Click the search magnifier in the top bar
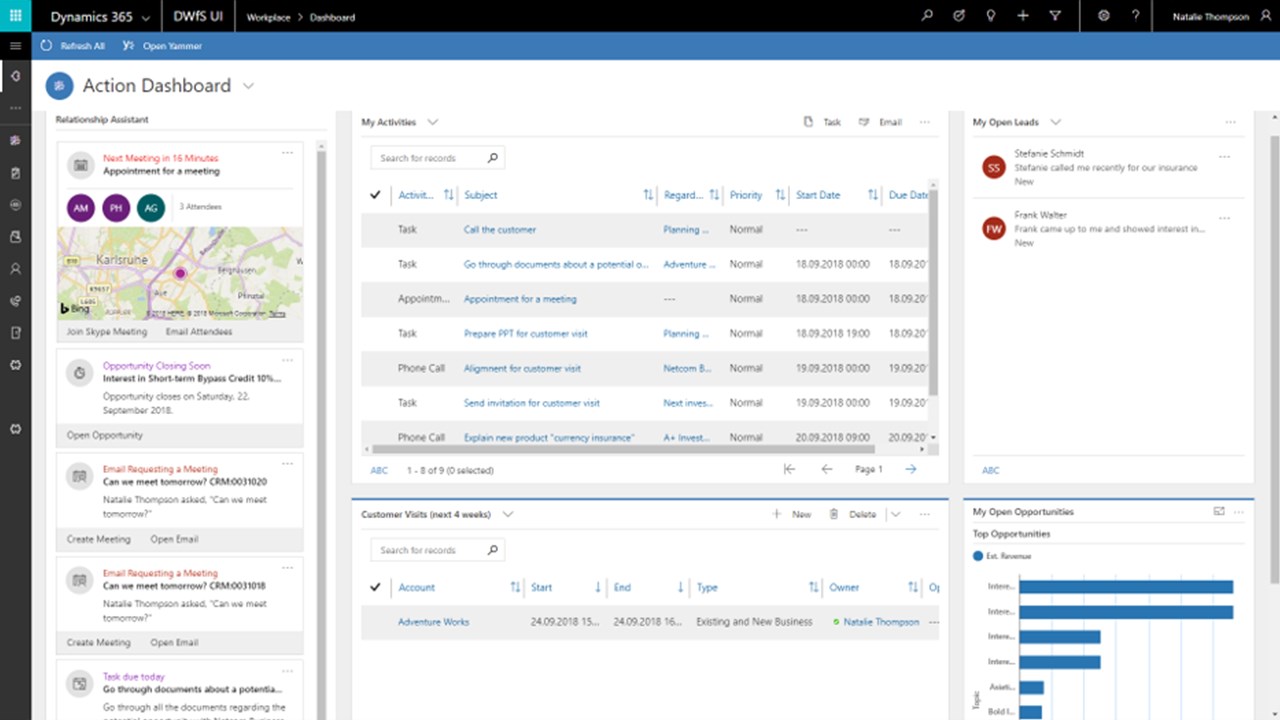The image size is (1280, 720). coord(927,16)
